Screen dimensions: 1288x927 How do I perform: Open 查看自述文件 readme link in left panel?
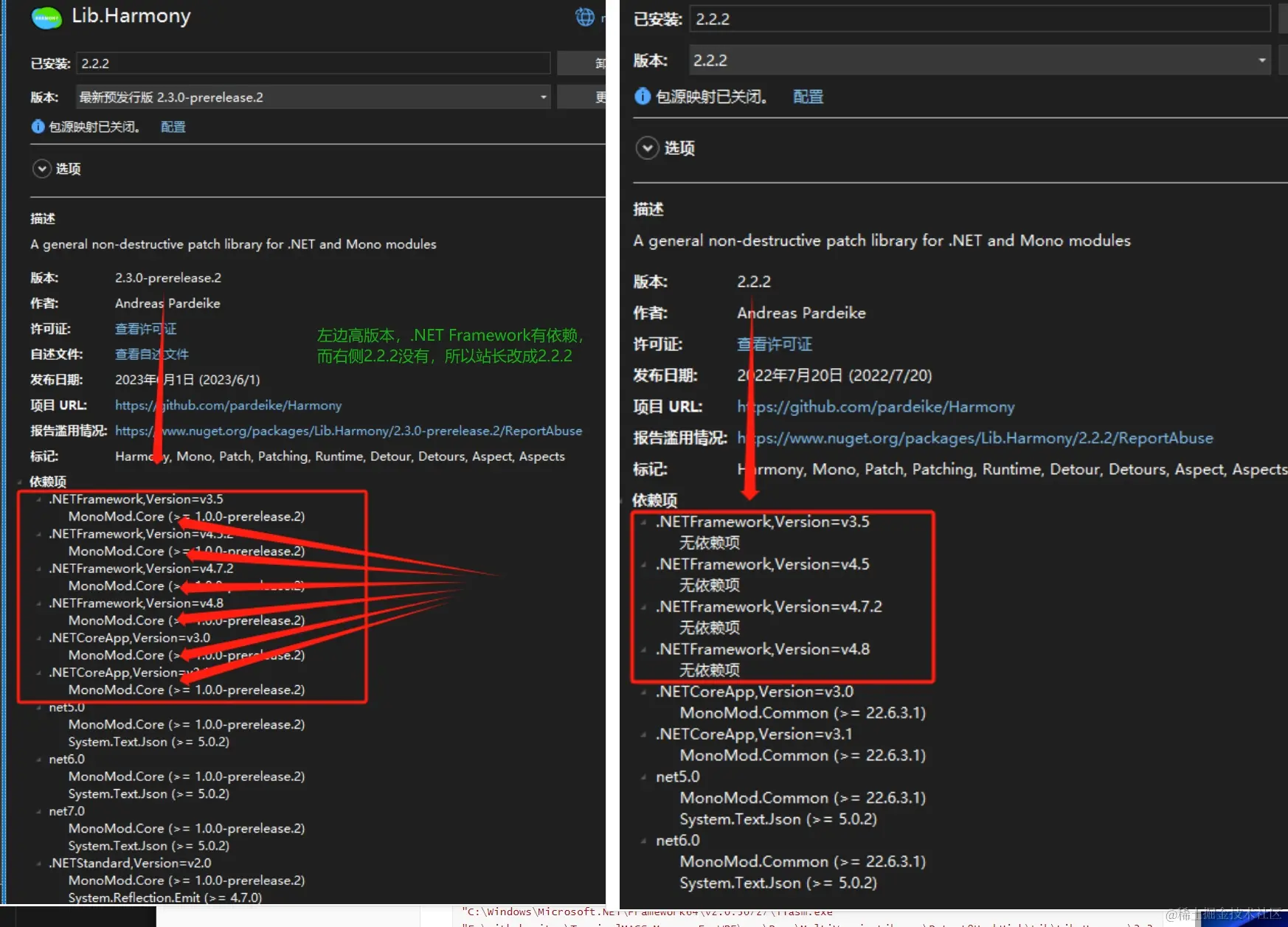[152, 354]
